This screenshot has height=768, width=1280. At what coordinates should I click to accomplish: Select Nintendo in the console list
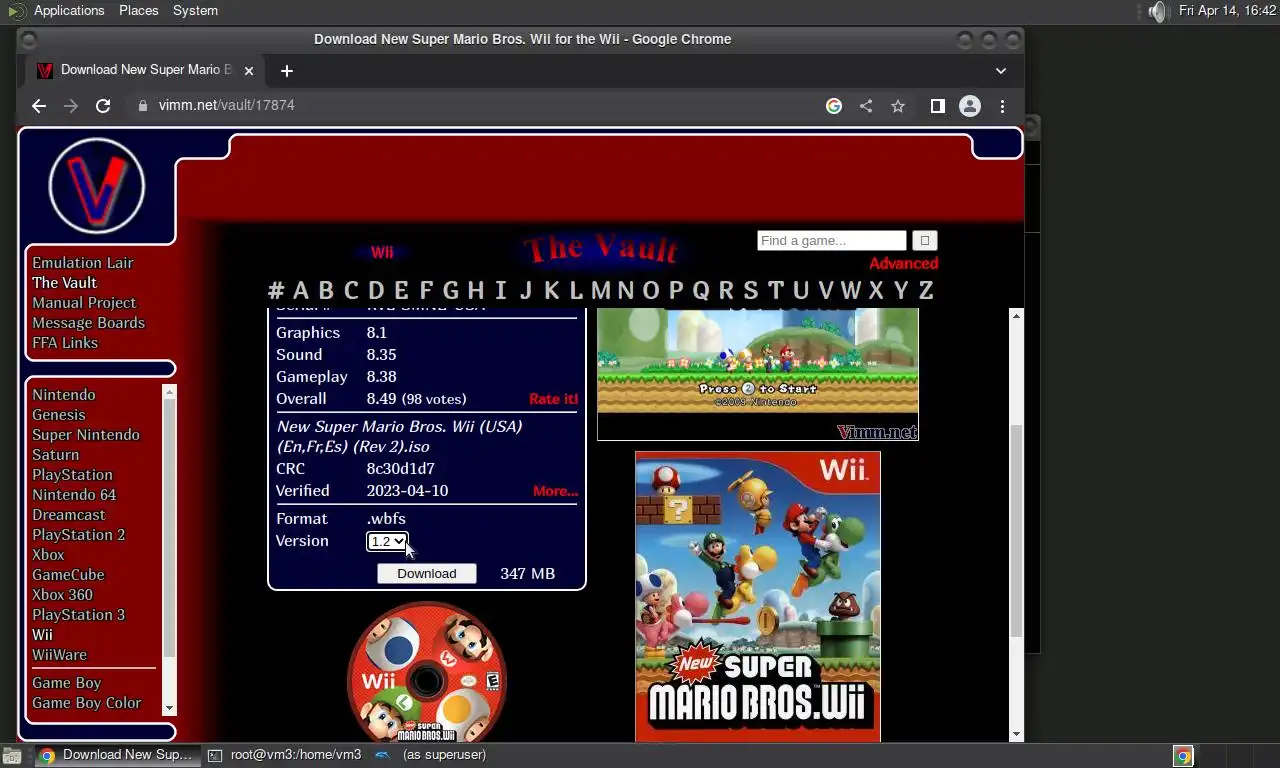(x=64, y=394)
